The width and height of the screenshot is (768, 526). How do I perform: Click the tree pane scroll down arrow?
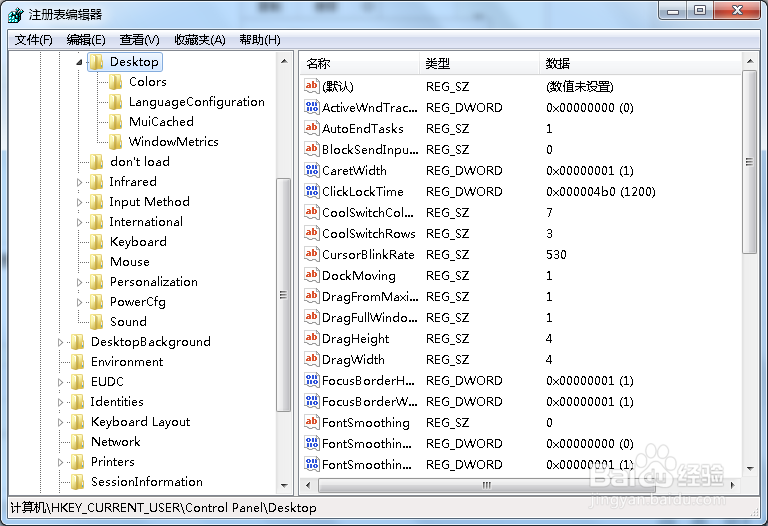pos(284,485)
